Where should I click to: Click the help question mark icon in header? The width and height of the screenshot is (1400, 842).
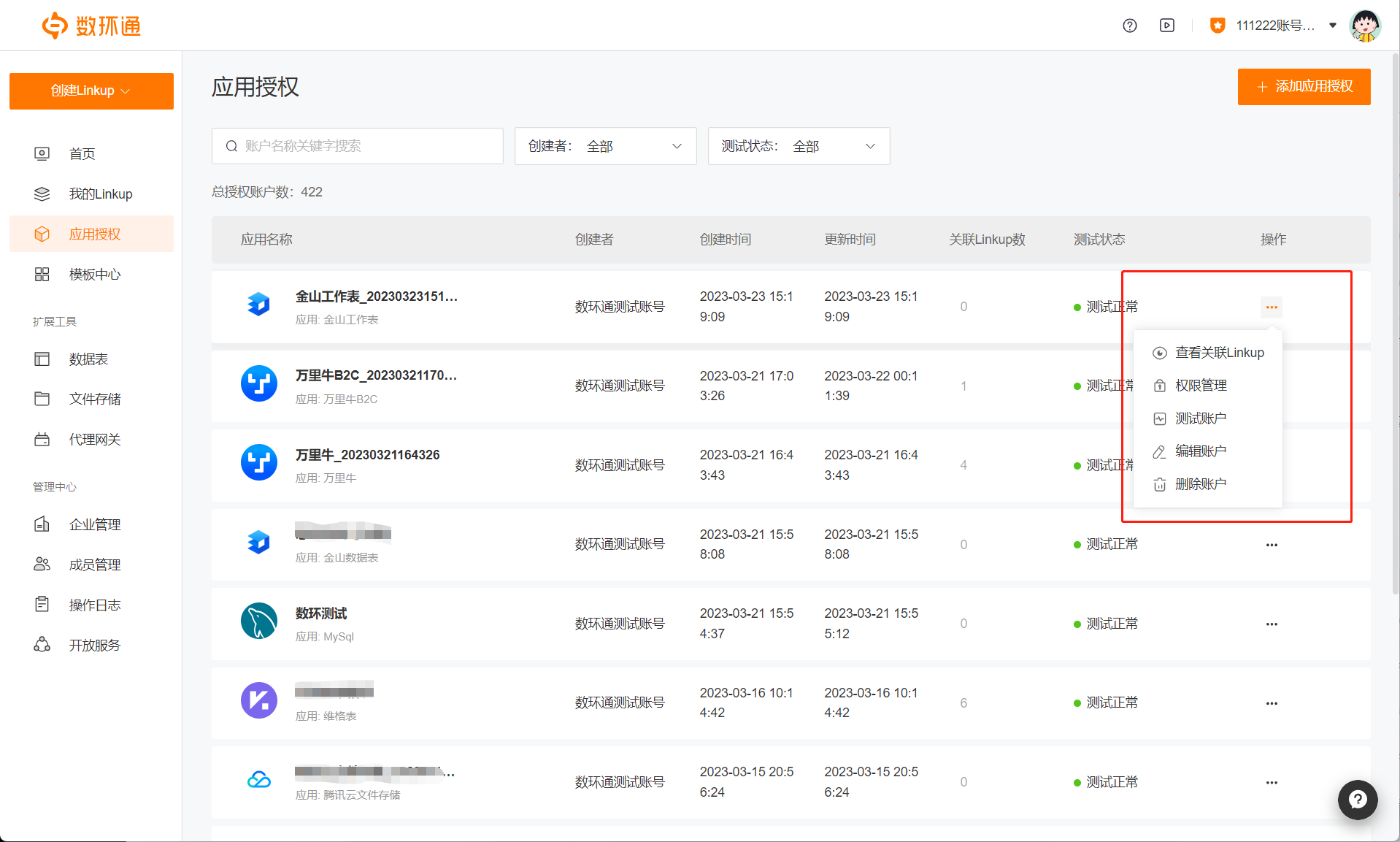(x=1129, y=26)
